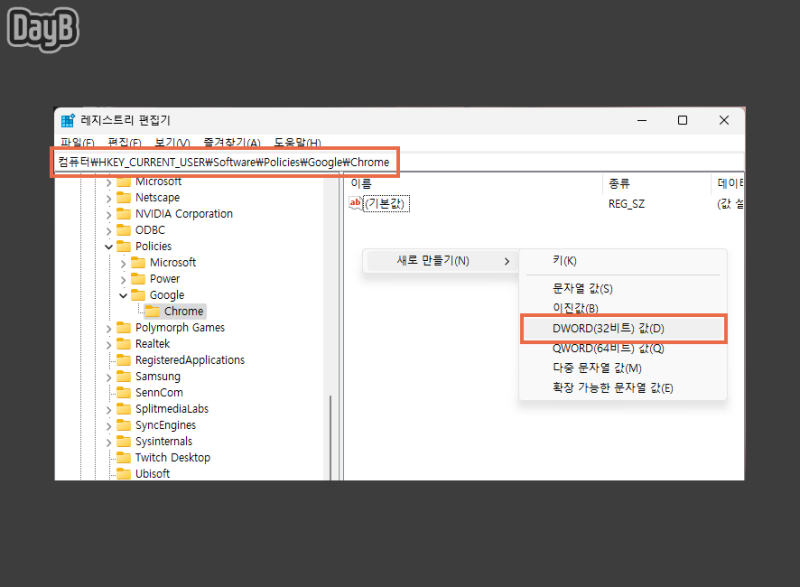Open the 편집(E) menu

124,142
